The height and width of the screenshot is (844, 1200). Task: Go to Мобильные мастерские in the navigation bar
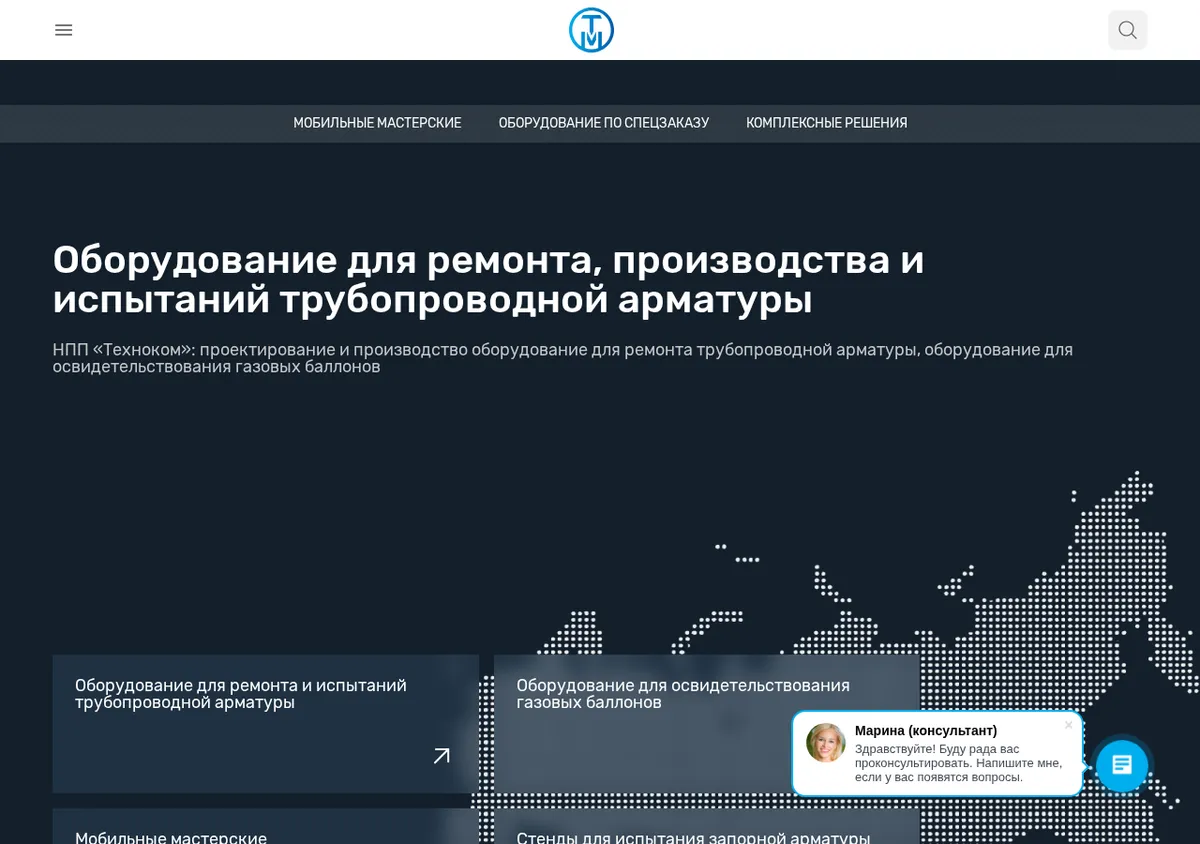377,123
